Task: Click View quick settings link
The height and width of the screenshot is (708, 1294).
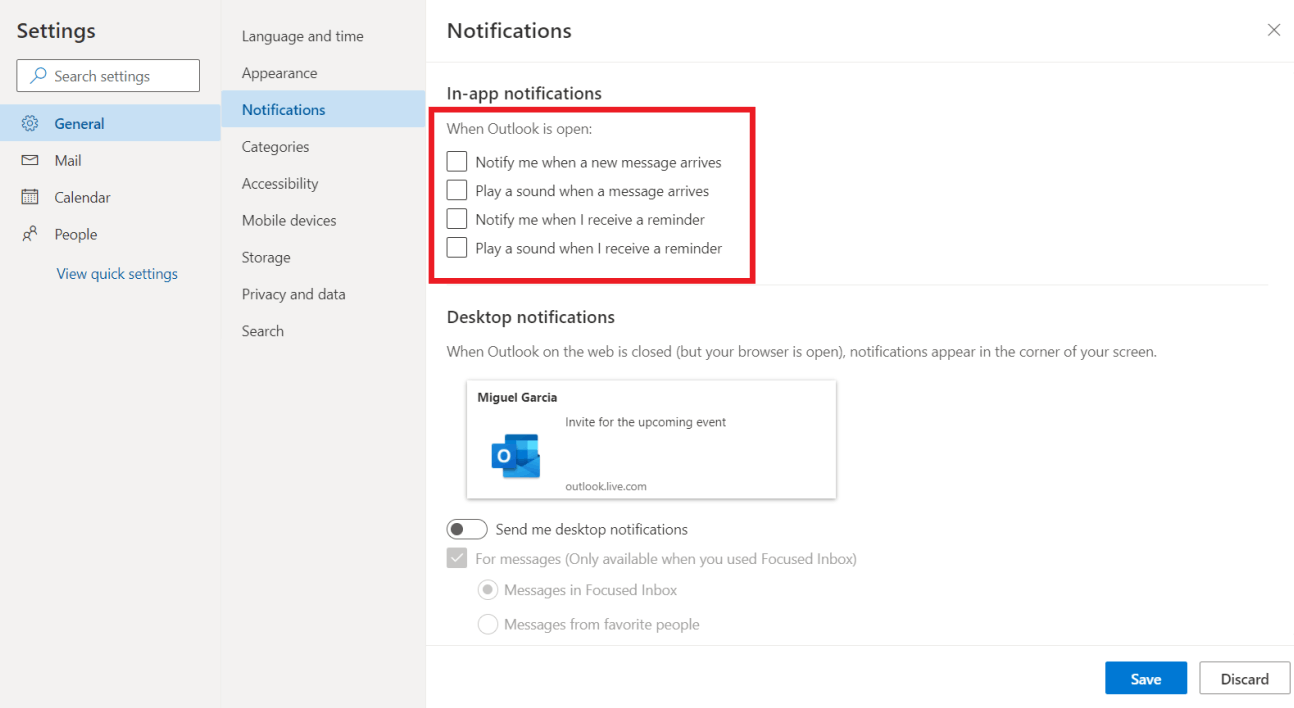Action: point(117,274)
